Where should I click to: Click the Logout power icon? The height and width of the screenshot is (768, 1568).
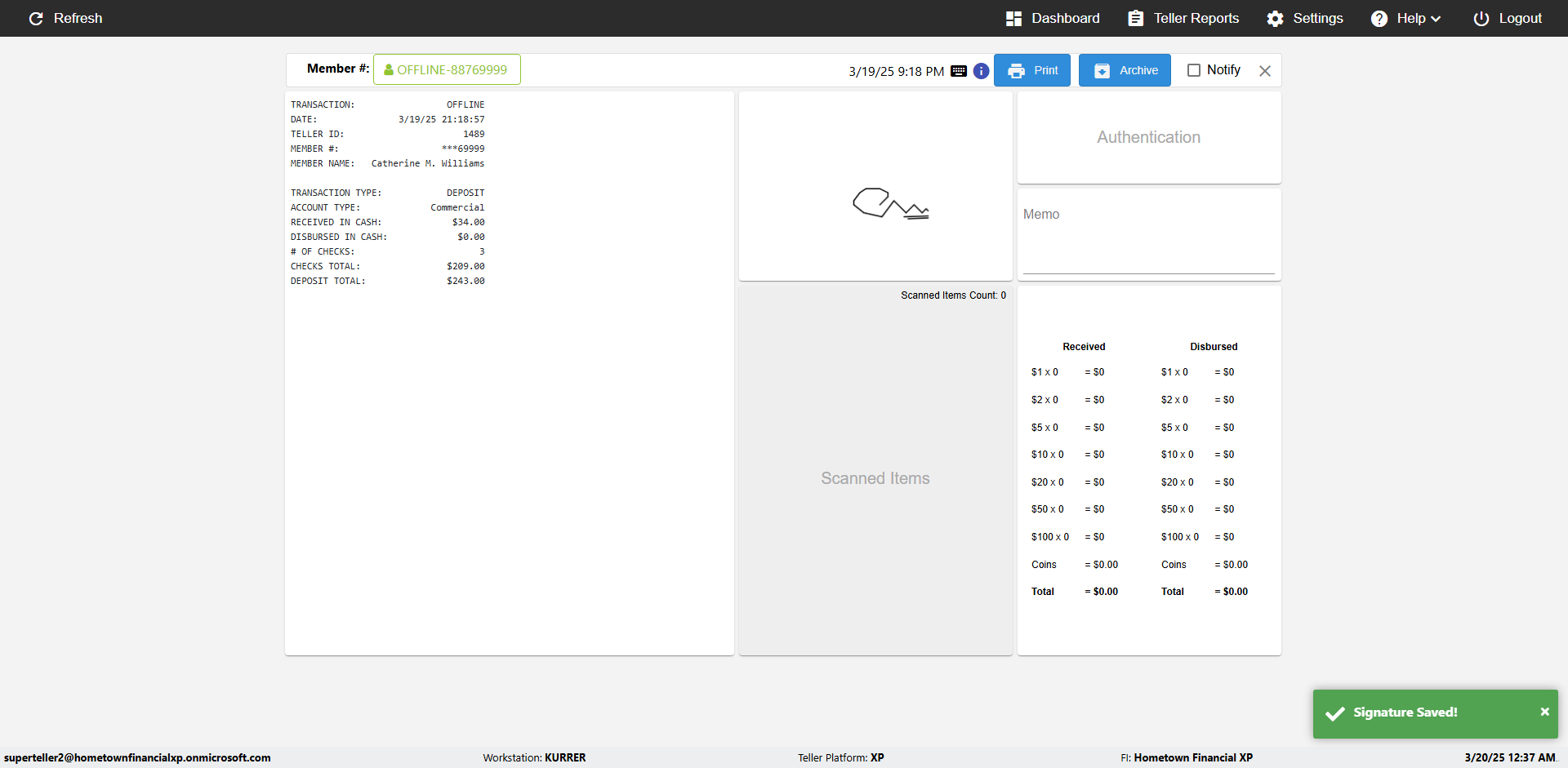(x=1481, y=18)
